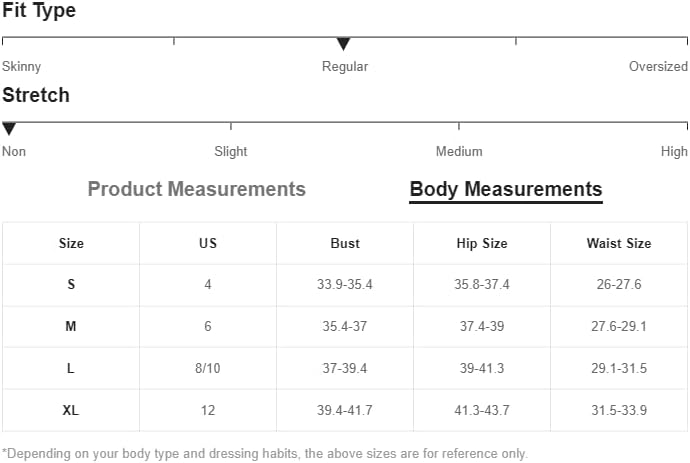Select the size S row label
The width and height of the screenshot is (690, 463).
pyautogui.click(x=71, y=284)
